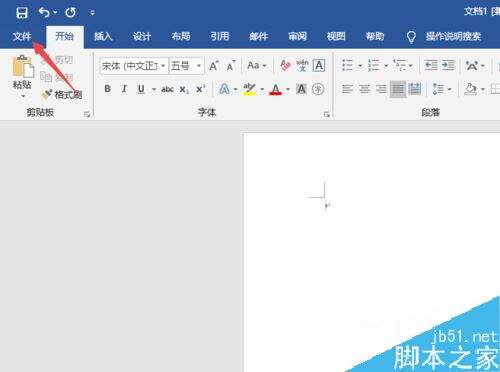
Task: Toggle Bold formatting
Action: (x=107, y=89)
